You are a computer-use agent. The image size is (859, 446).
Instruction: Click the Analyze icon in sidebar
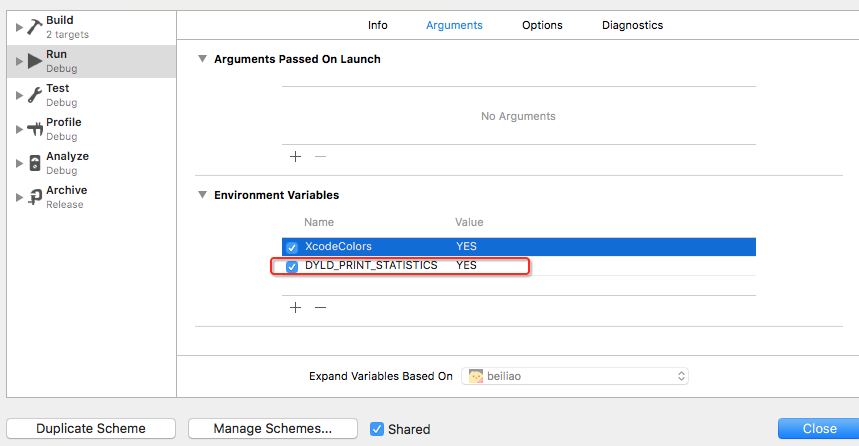35,163
